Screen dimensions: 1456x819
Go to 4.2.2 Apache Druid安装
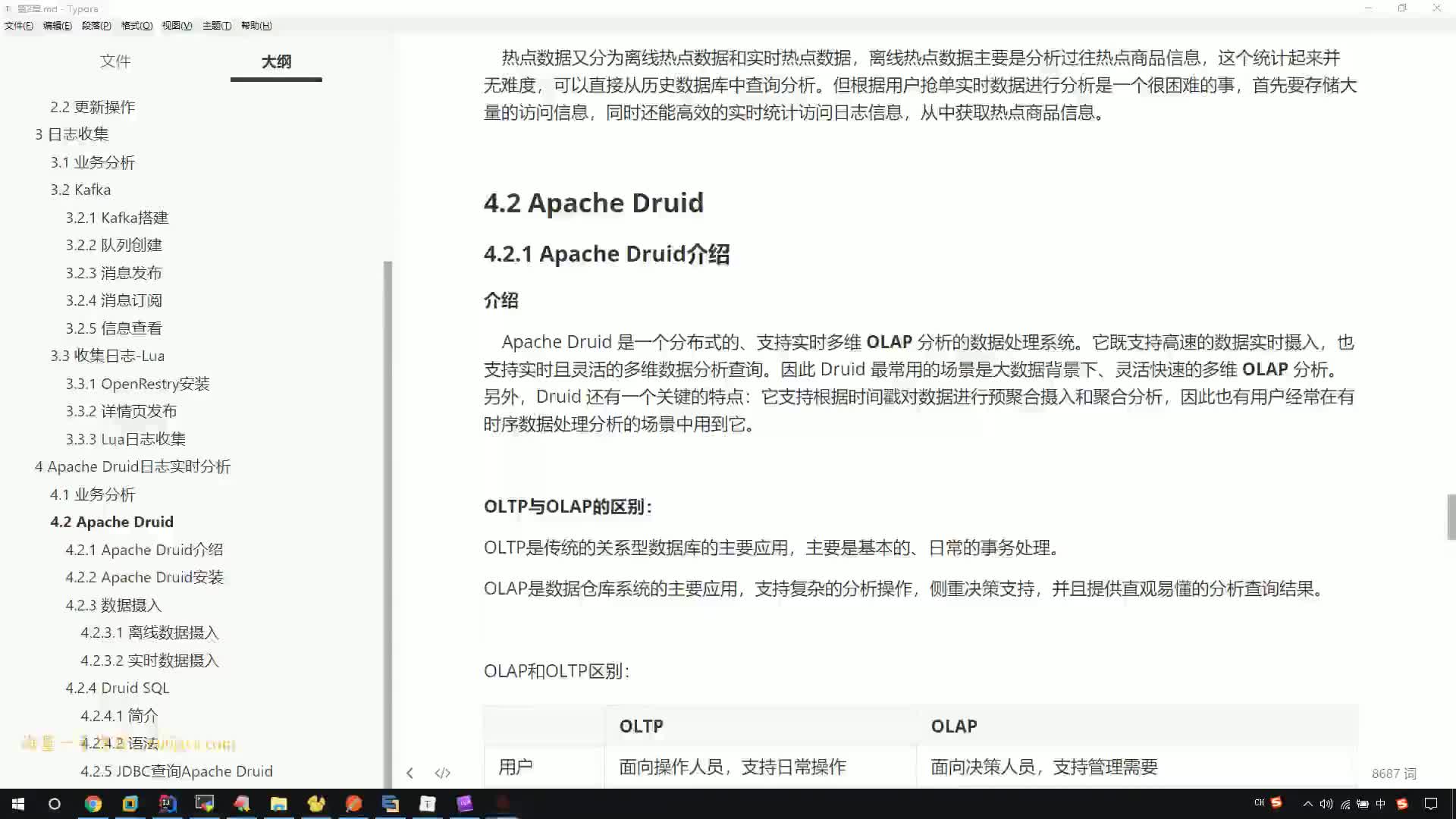[144, 577]
